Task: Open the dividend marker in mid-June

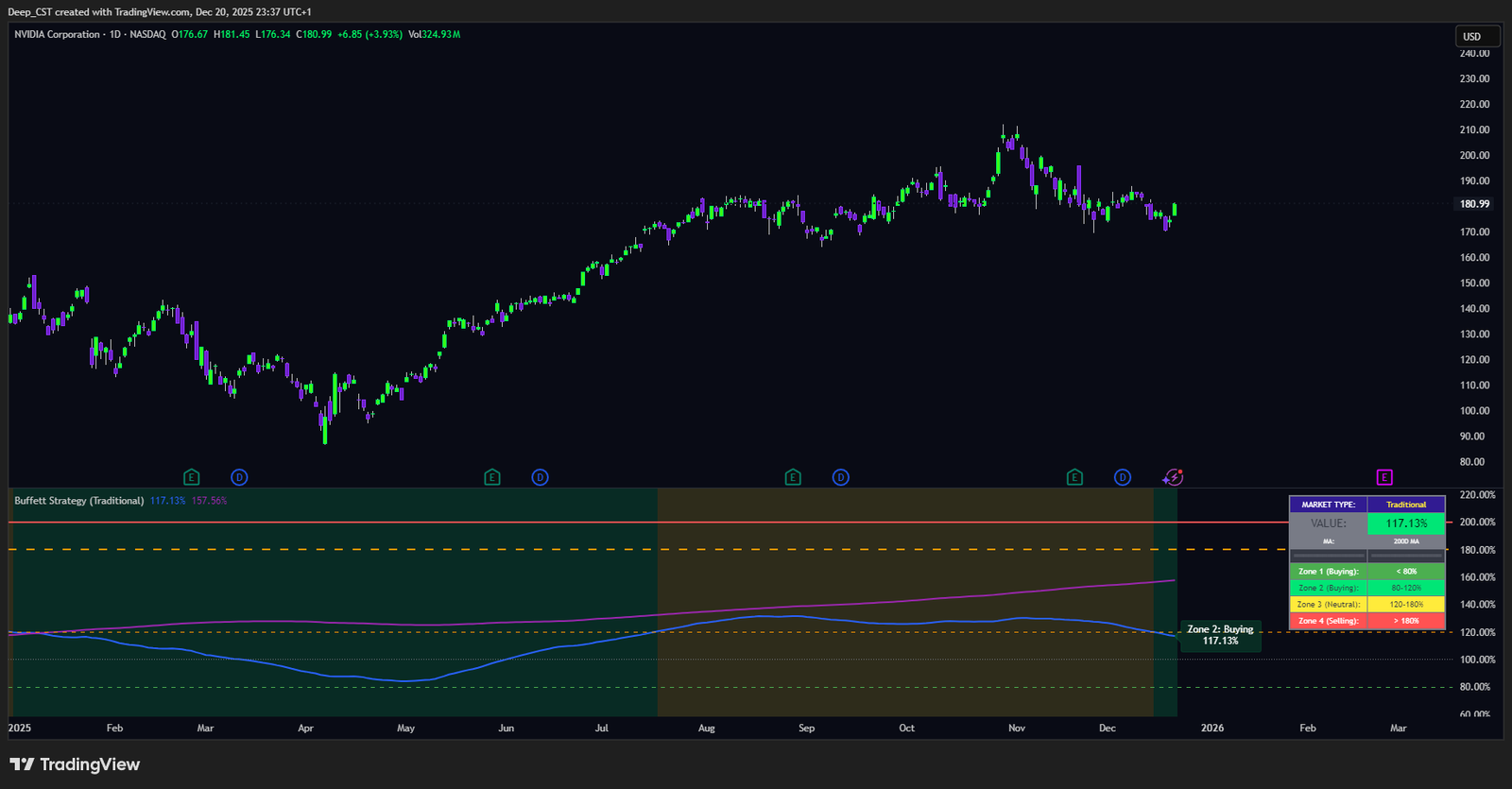Action: coord(540,477)
